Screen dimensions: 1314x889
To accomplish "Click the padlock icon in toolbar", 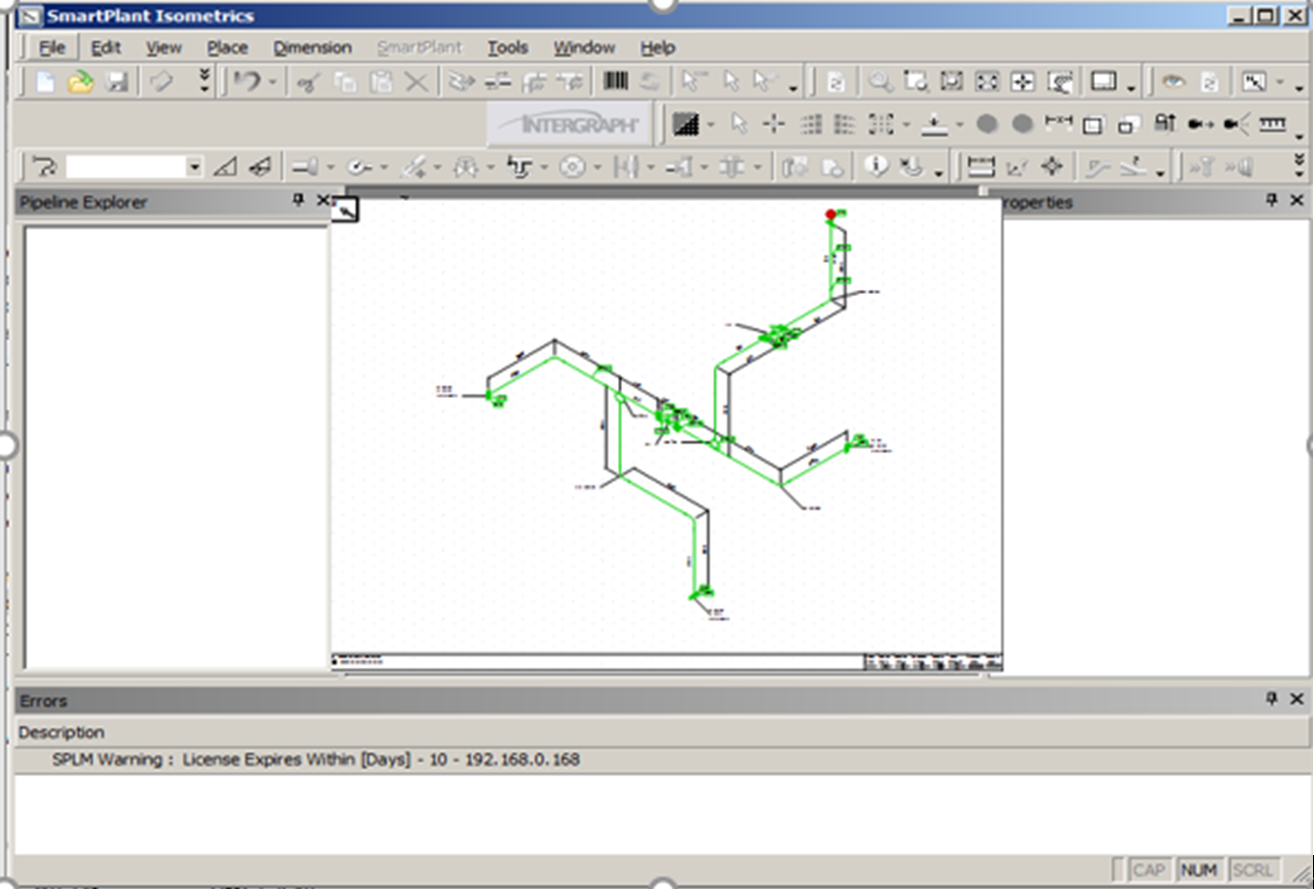I will coord(1165,124).
